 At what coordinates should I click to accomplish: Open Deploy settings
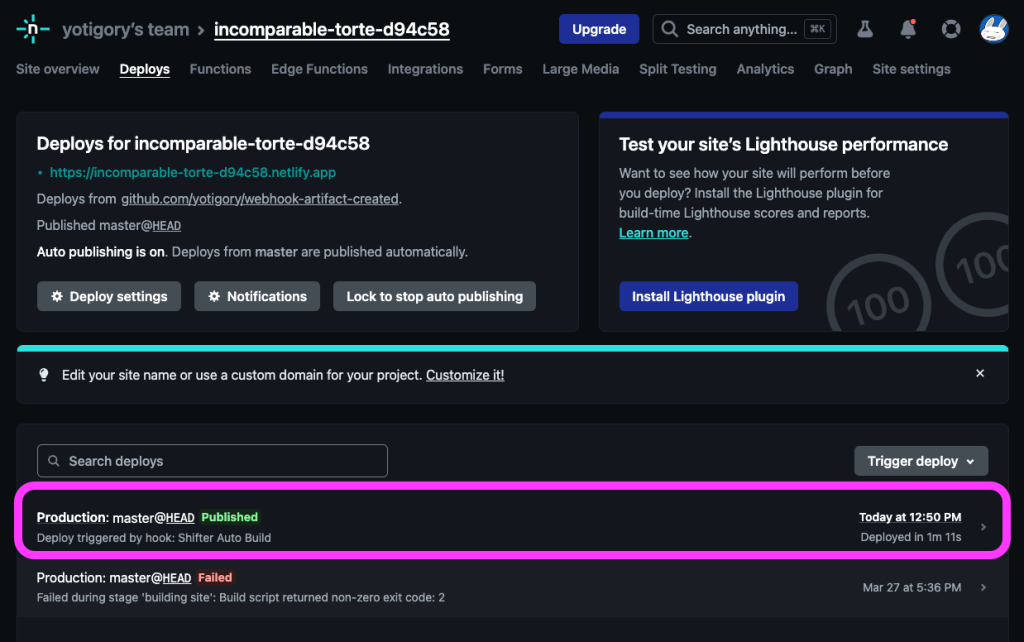click(109, 296)
